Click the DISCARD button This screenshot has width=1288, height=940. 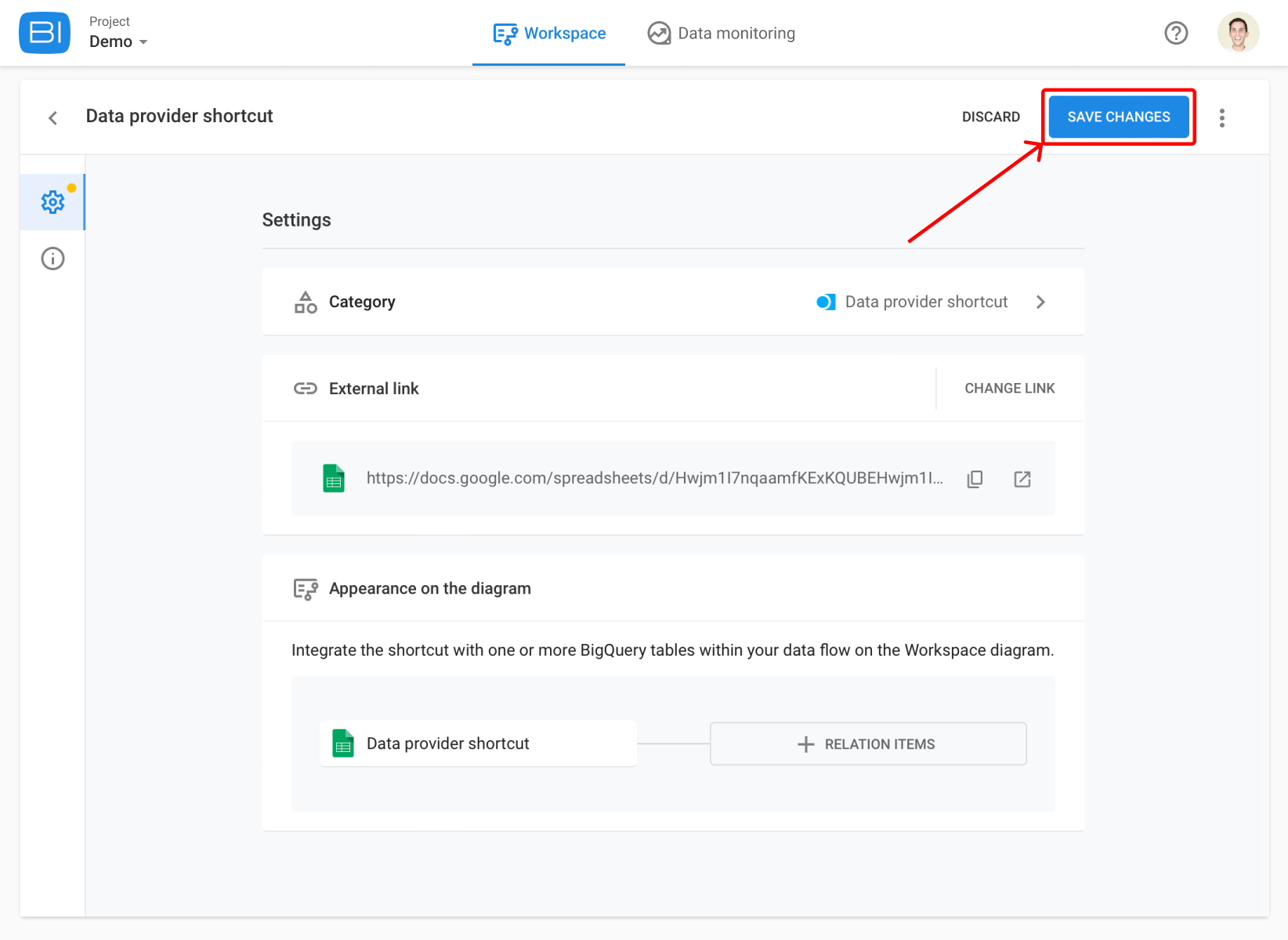pyautogui.click(x=991, y=117)
